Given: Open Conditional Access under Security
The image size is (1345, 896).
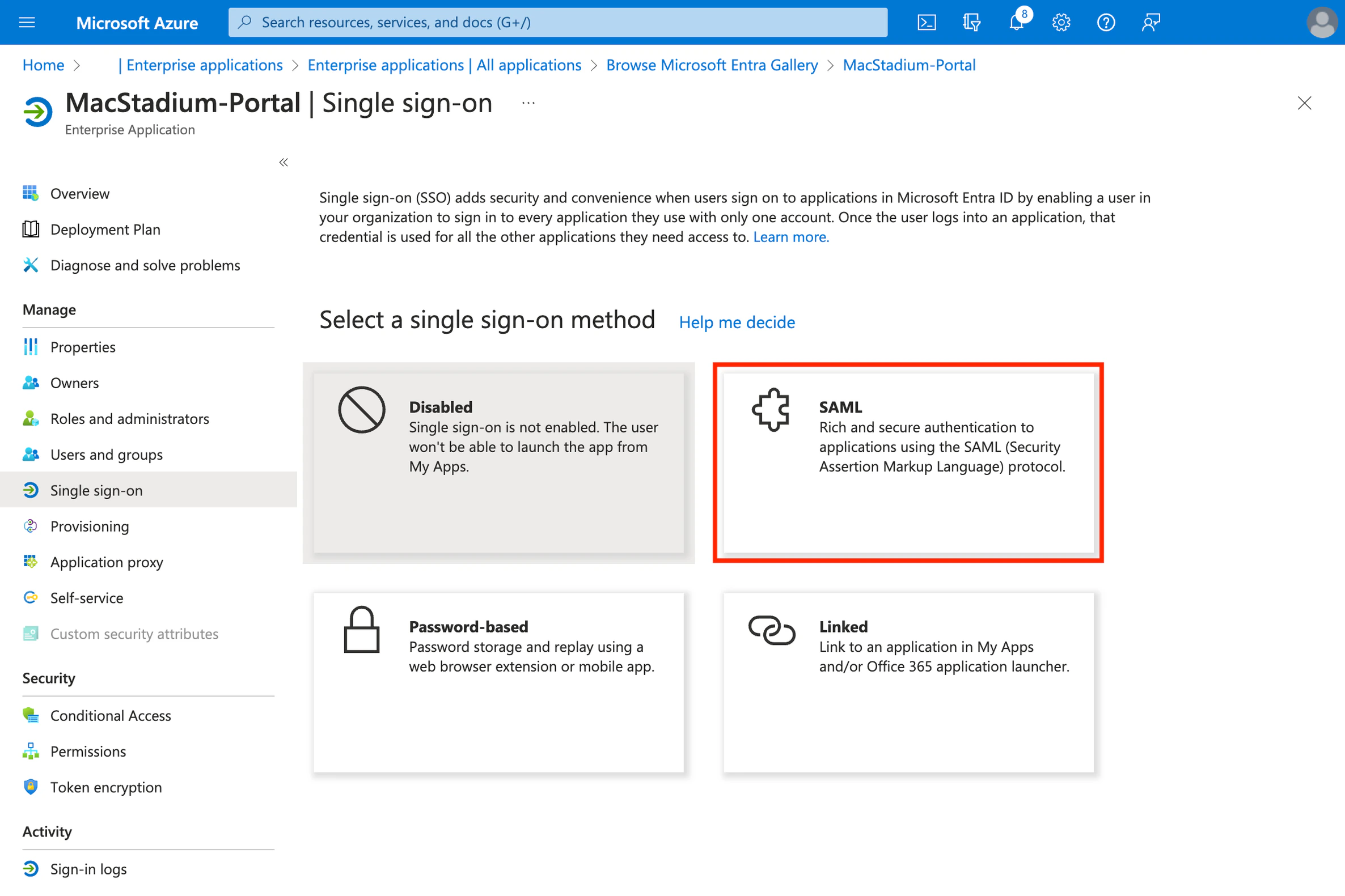Looking at the screenshot, I should [111, 715].
